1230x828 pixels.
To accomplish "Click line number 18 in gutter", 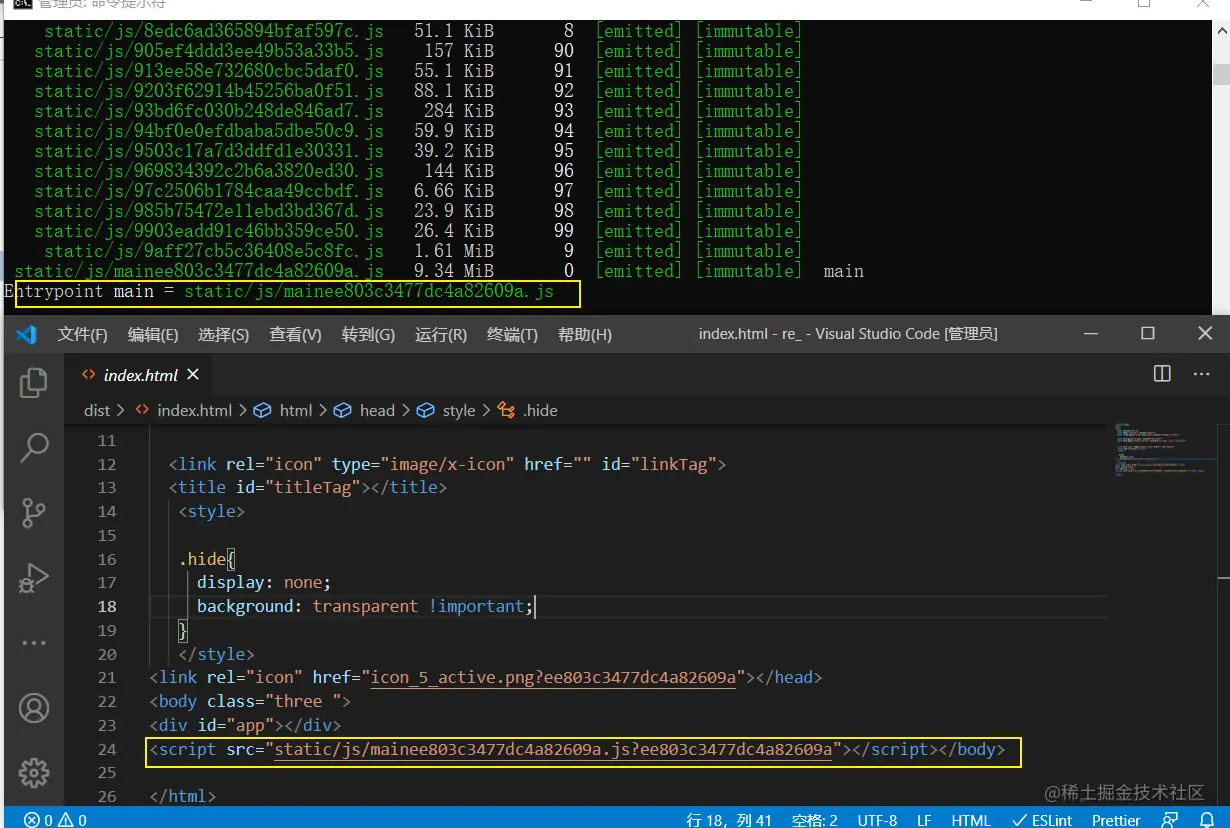I will [x=106, y=606].
